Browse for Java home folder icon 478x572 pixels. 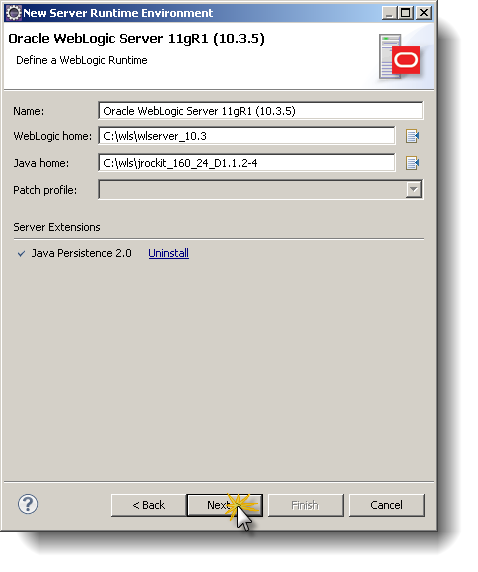pos(412,163)
